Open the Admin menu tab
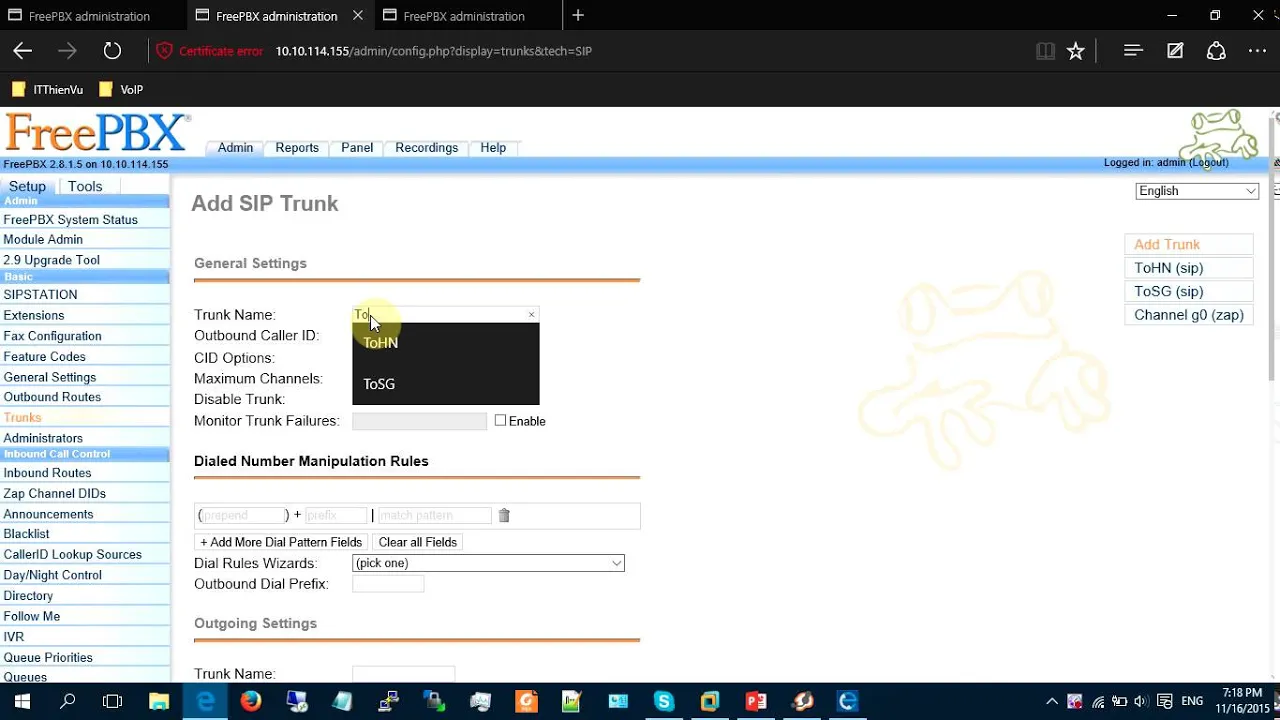Viewport: 1280px width, 720px height. [x=235, y=147]
